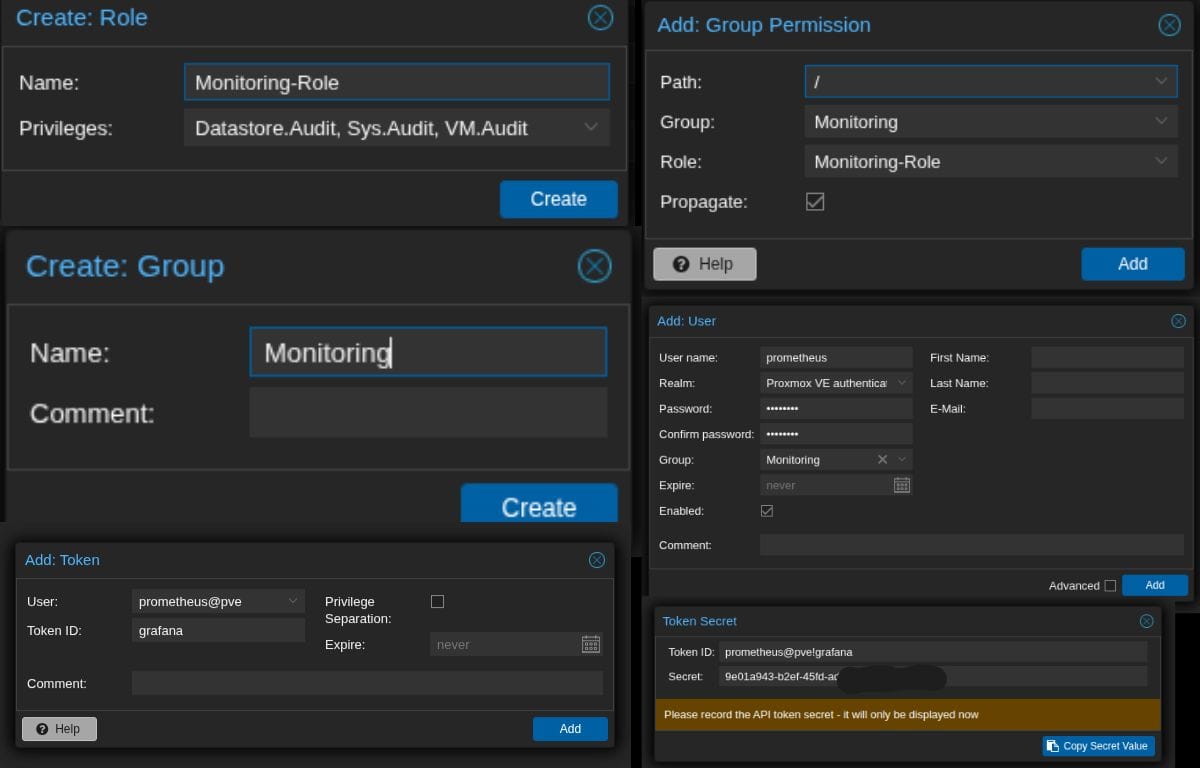Toggle the Enabled checkbox in Add: User
This screenshot has width=1200, height=768.
point(767,510)
